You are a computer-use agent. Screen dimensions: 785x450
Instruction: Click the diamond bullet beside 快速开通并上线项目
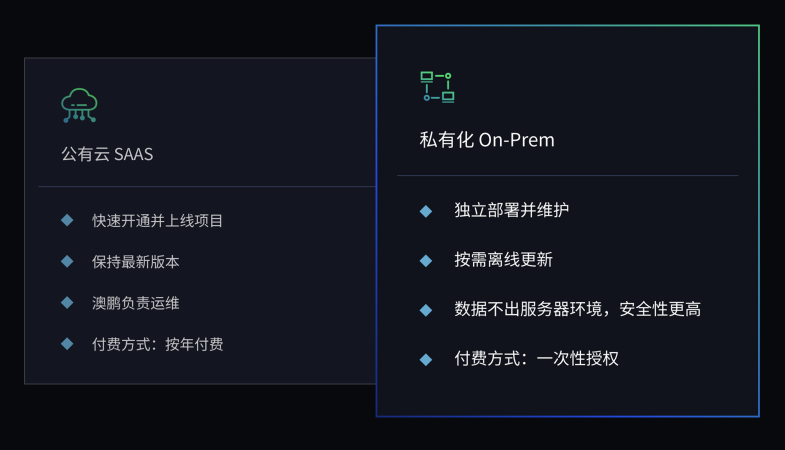[x=67, y=220]
